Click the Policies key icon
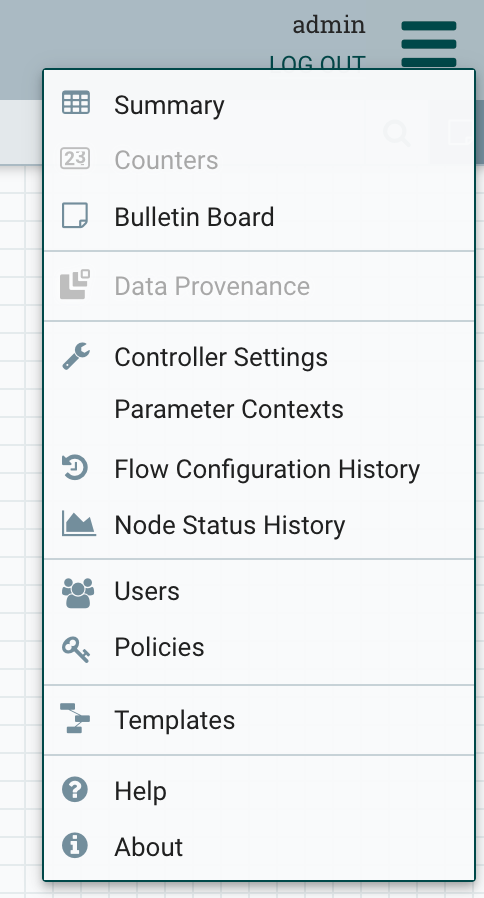 click(x=76, y=649)
